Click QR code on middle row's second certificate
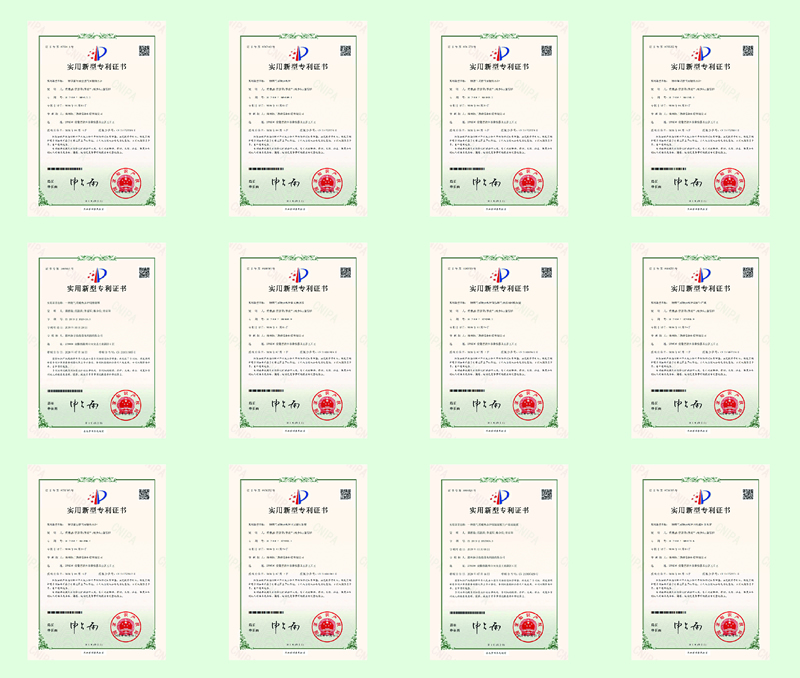This screenshot has width=800, height=678. [345, 272]
